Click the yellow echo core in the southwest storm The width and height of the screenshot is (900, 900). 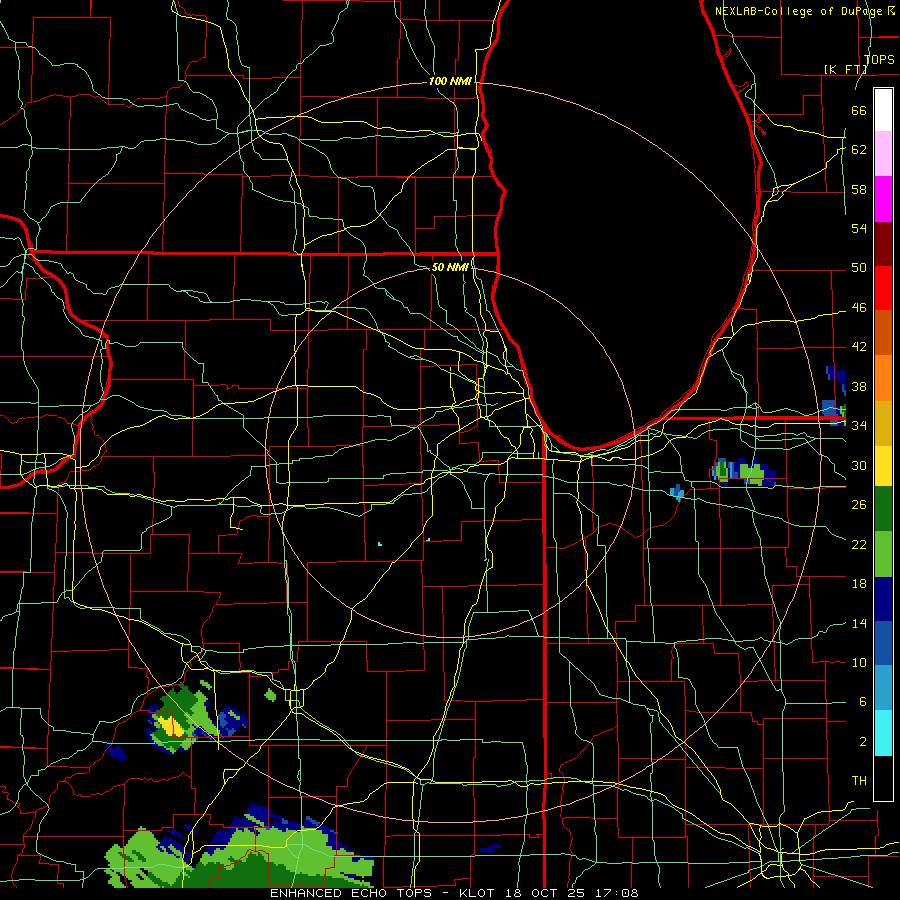[x=170, y=726]
